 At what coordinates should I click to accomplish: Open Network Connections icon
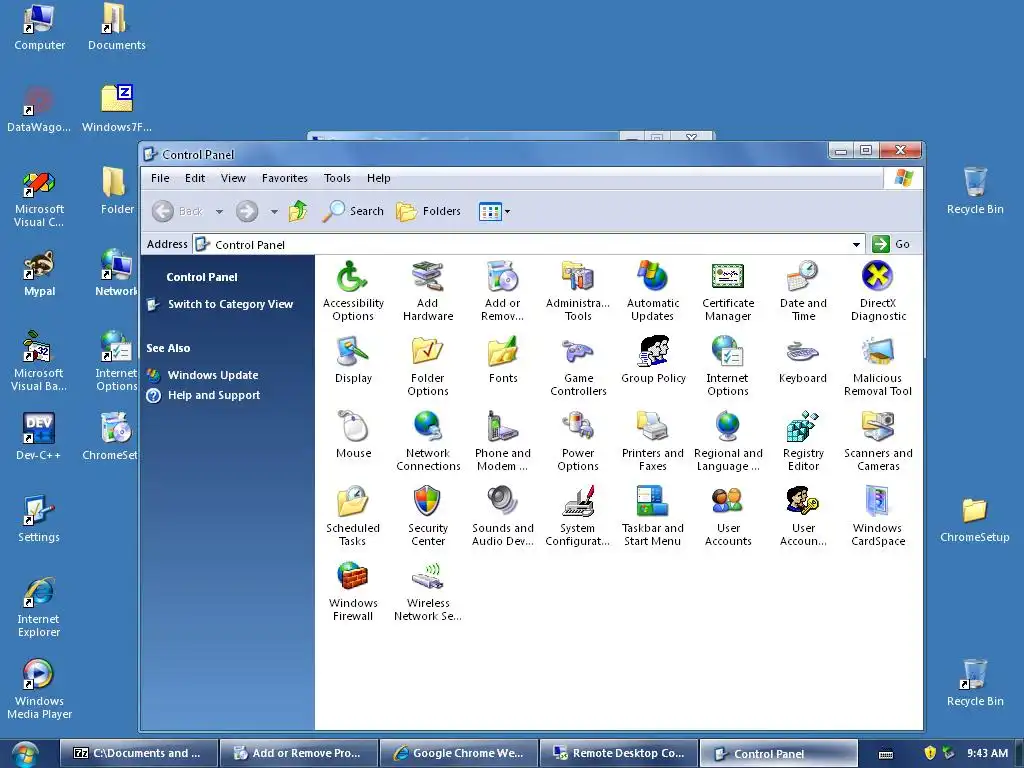[x=428, y=441]
